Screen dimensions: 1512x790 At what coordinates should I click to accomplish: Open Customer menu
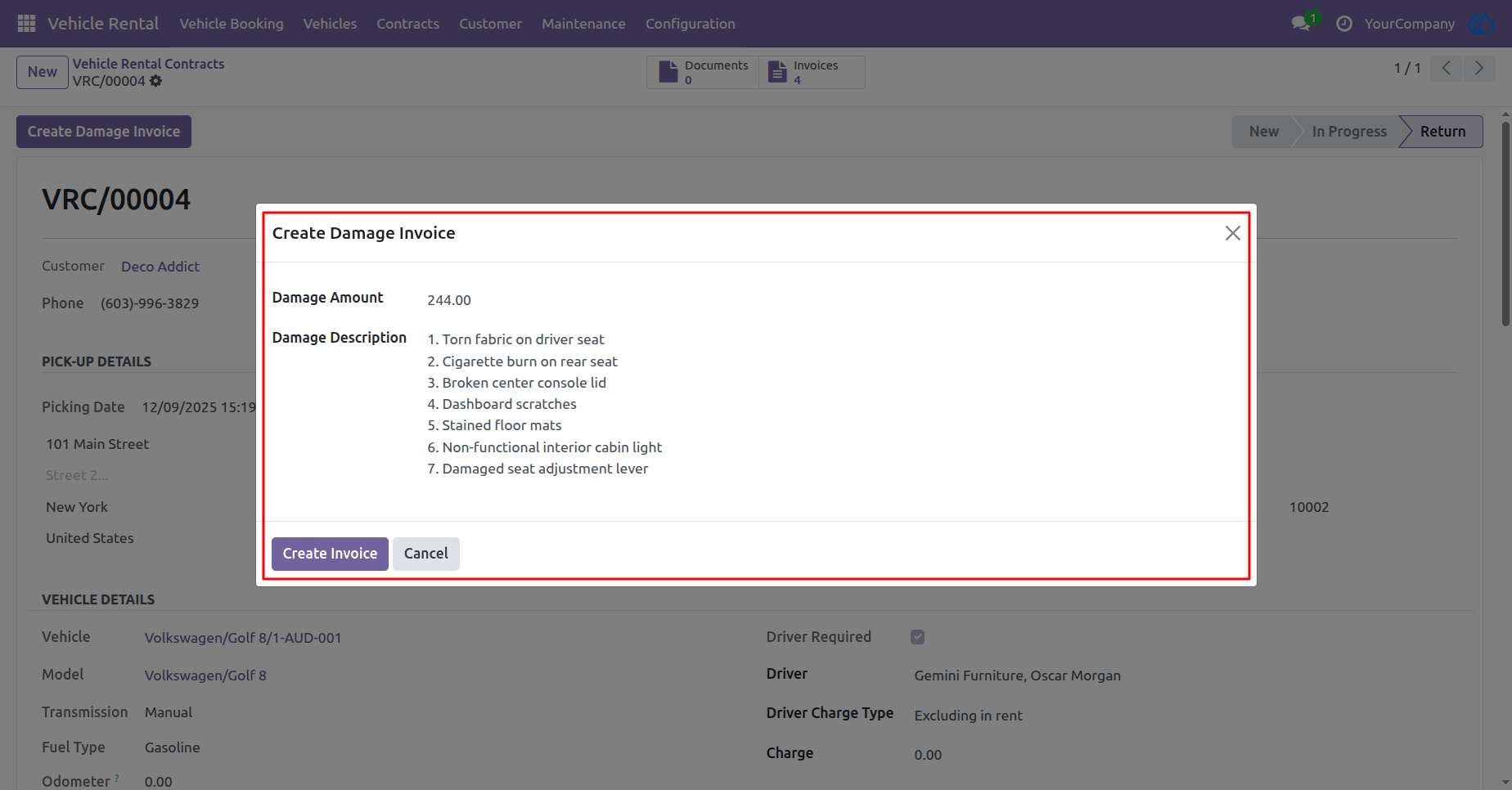[490, 24]
